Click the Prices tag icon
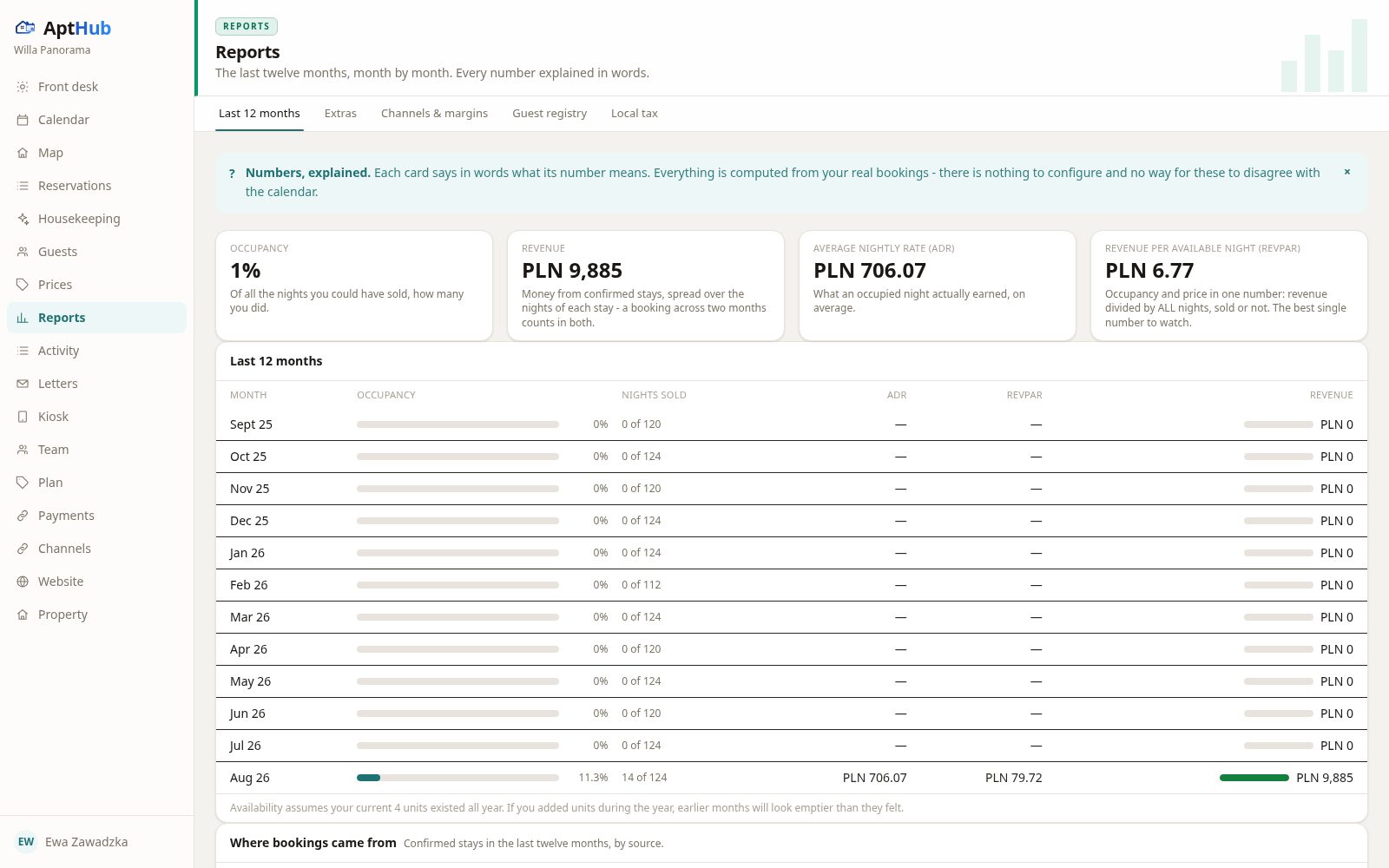1389x868 pixels. tap(23, 285)
